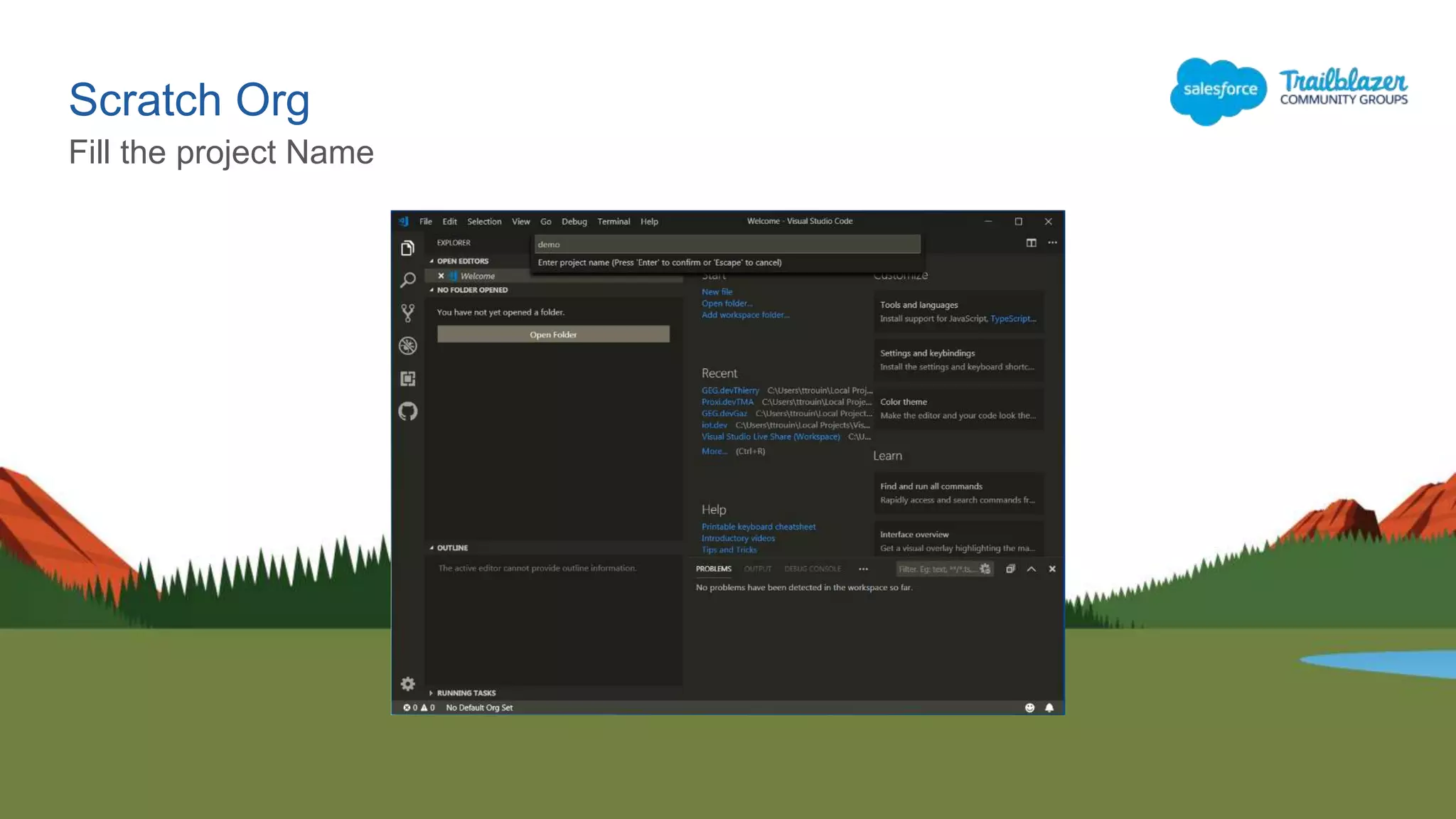The height and width of the screenshot is (819, 1456).
Task: Send feedback via the smiley icon
Action: click(1029, 707)
